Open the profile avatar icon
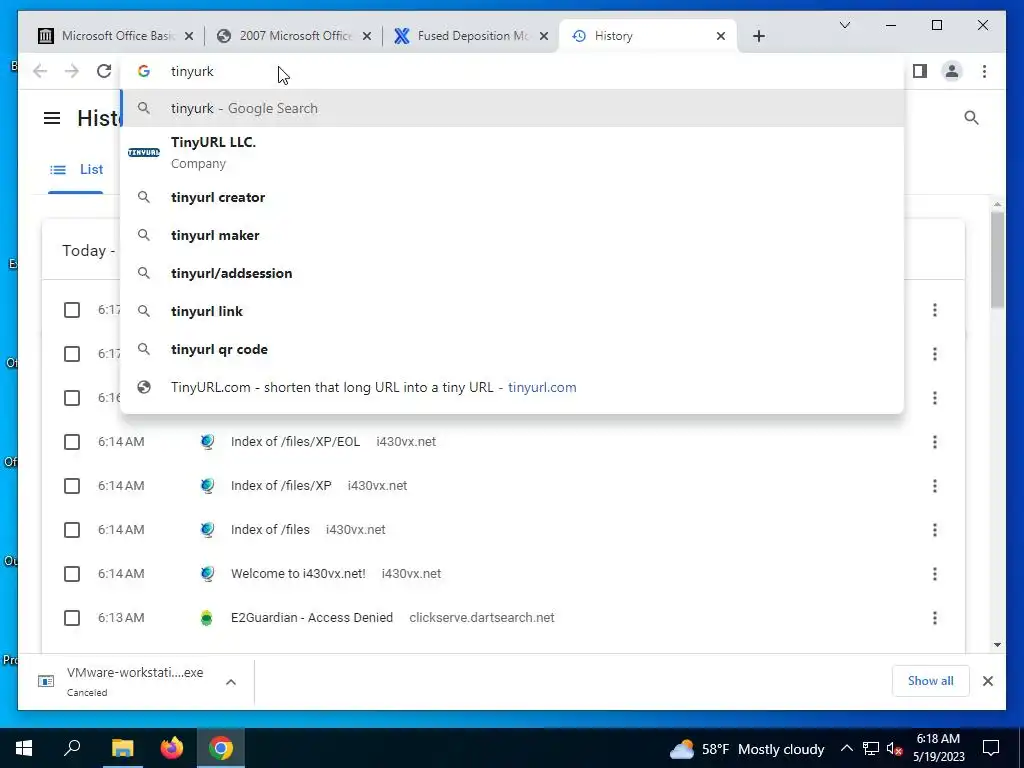The image size is (1024, 768). pyautogui.click(x=952, y=71)
